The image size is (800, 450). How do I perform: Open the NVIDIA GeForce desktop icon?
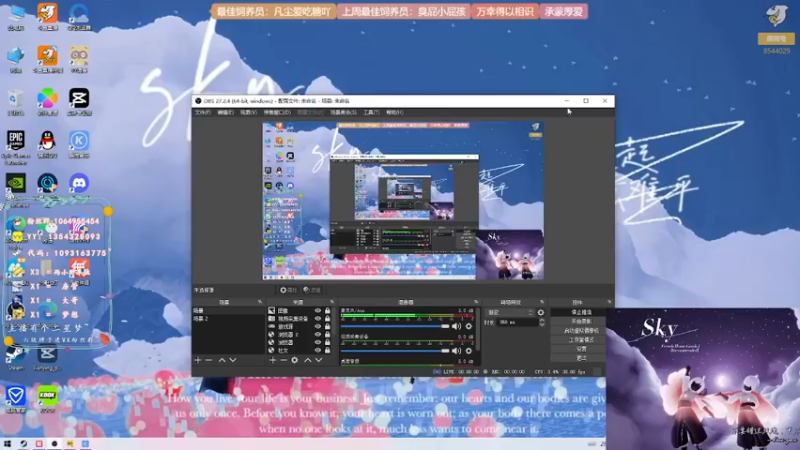(x=16, y=183)
